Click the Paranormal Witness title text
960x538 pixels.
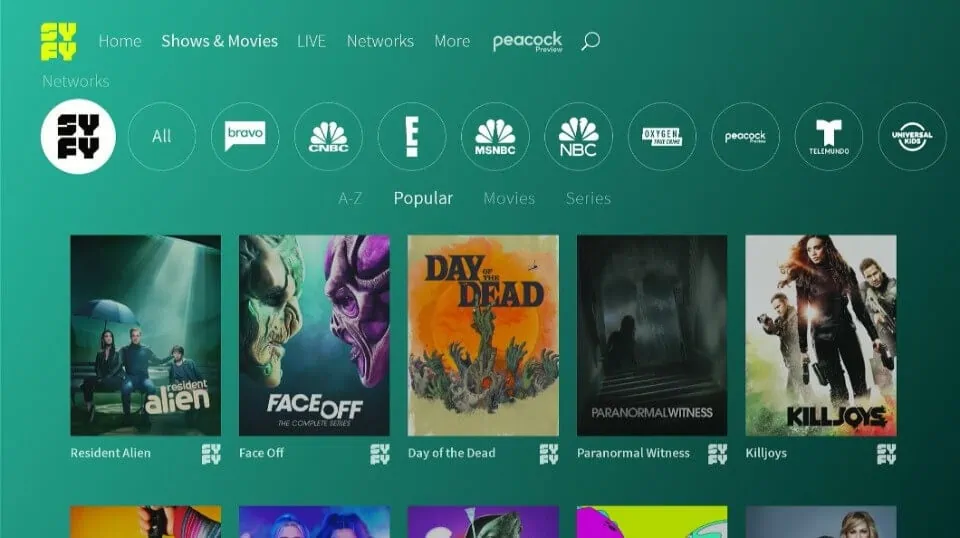pyautogui.click(x=633, y=453)
